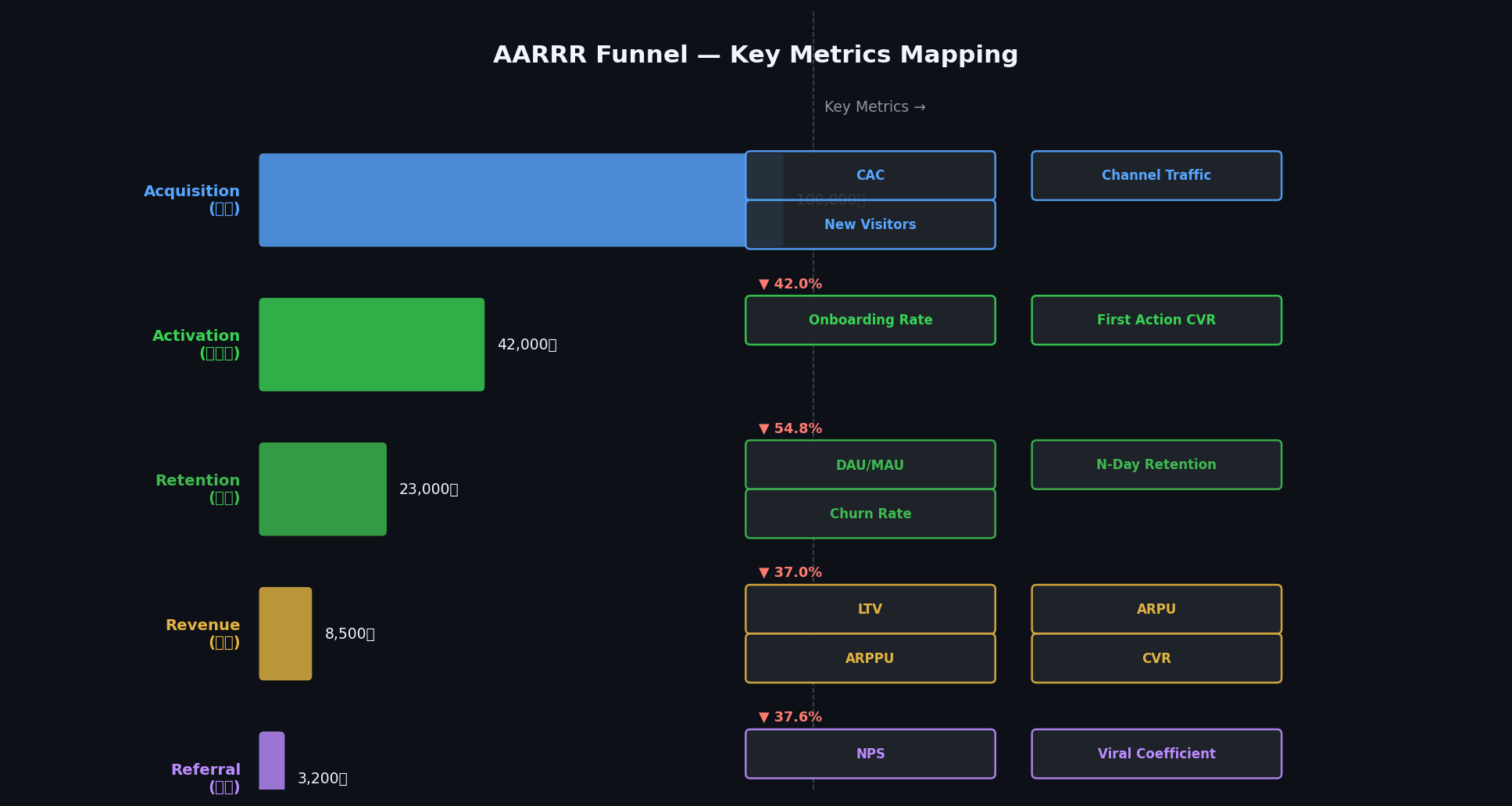The height and width of the screenshot is (806, 1512).
Task: Select the gold Revenue funnel bar
Action: click(285, 634)
